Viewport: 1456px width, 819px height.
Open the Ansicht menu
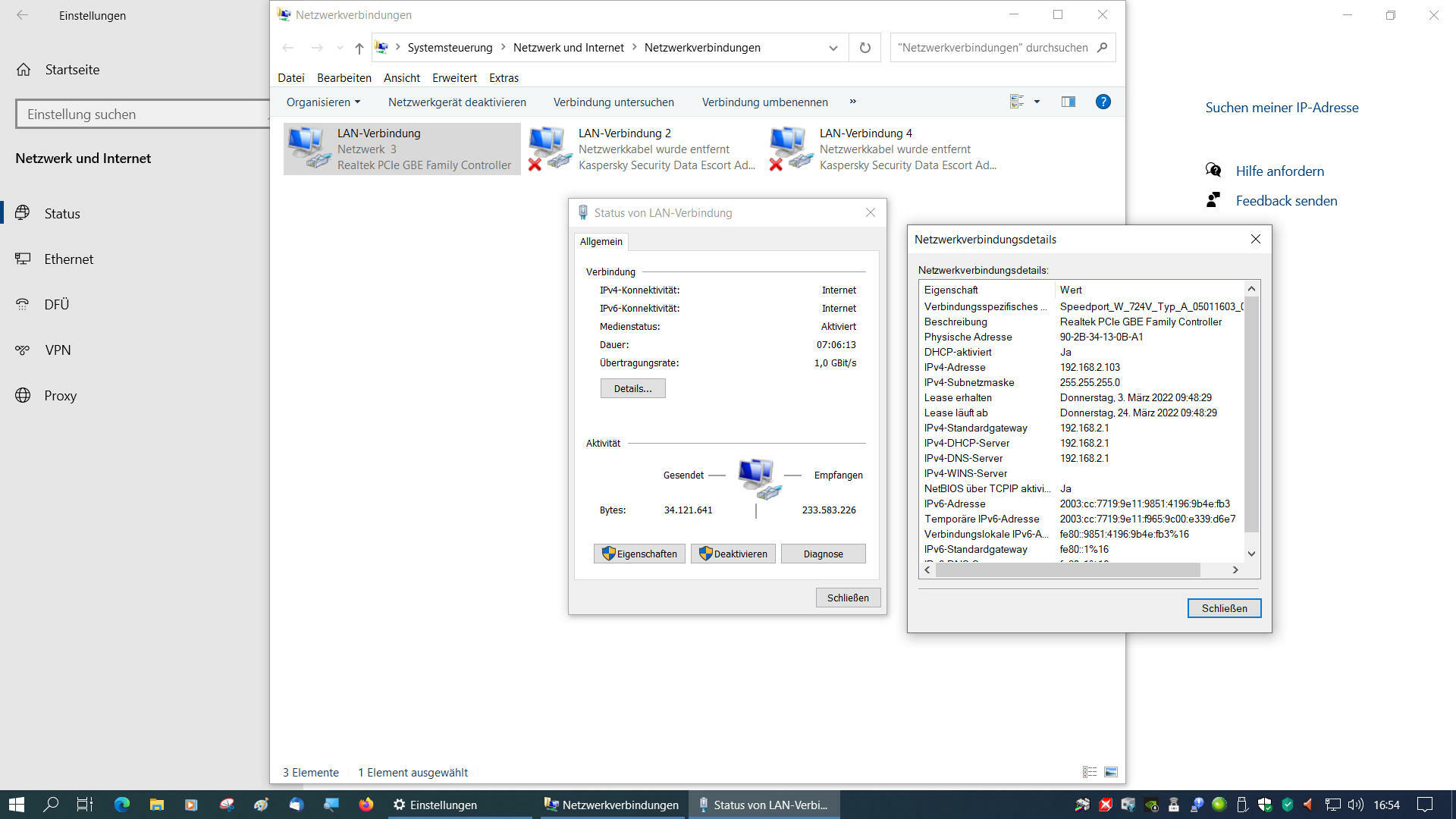click(401, 78)
